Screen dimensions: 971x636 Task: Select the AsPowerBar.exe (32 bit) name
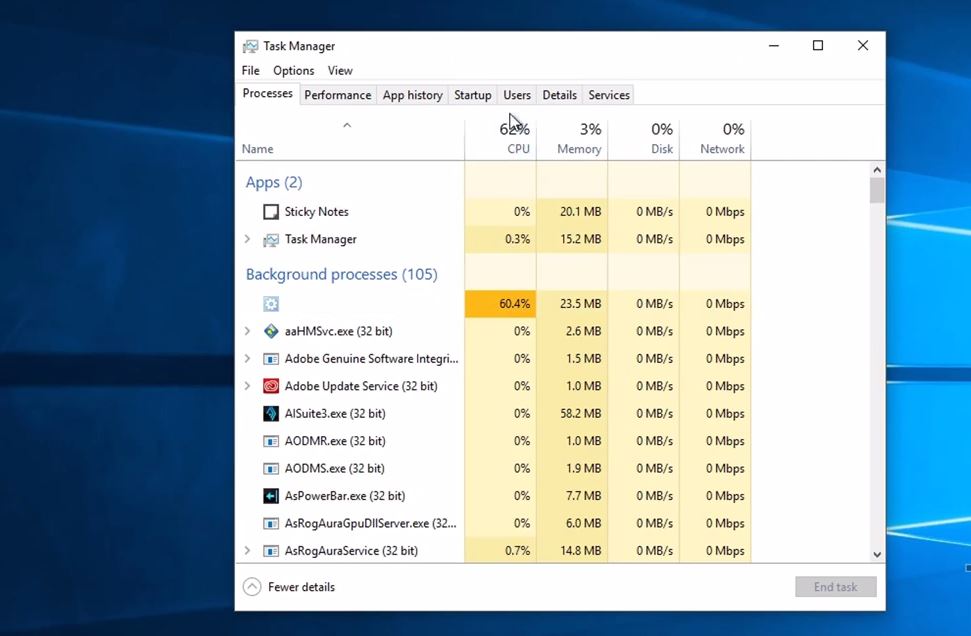point(345,496)
